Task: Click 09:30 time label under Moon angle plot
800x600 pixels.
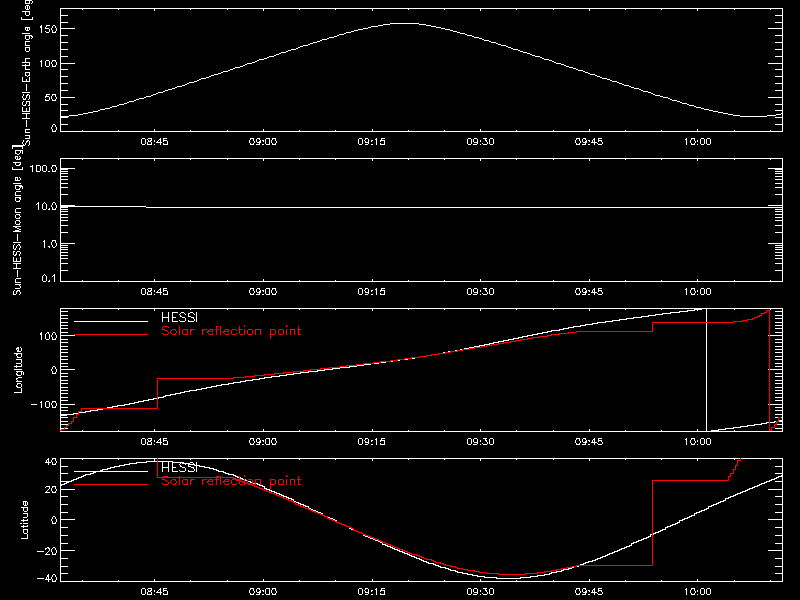Action: click(x=480, y=292)
